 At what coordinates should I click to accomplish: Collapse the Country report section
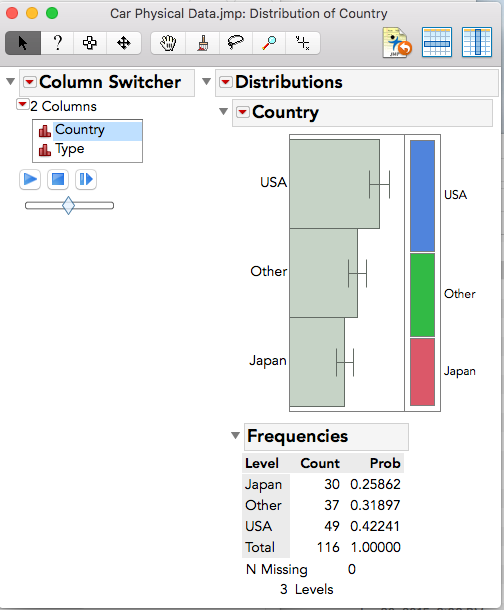(223, 112)
